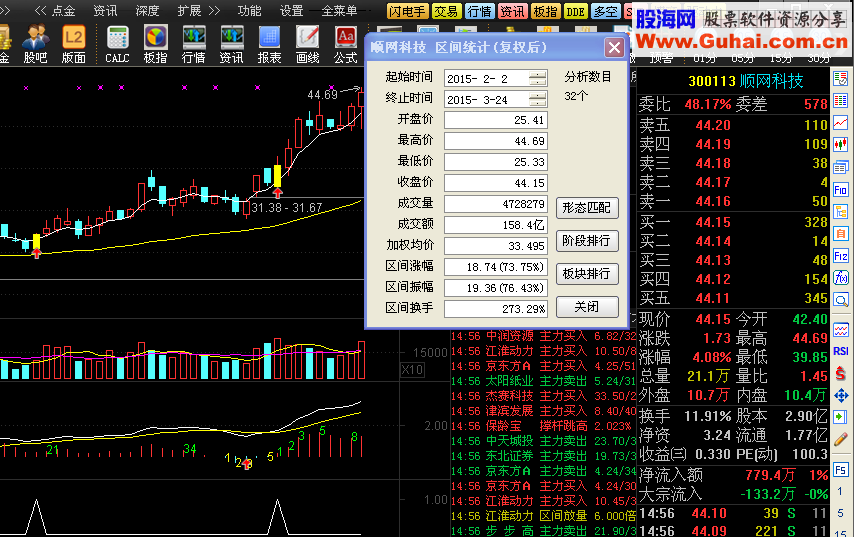854x537 pixels.
Task: Click the 交易 yellow tab button
Action: coord(446,11)
